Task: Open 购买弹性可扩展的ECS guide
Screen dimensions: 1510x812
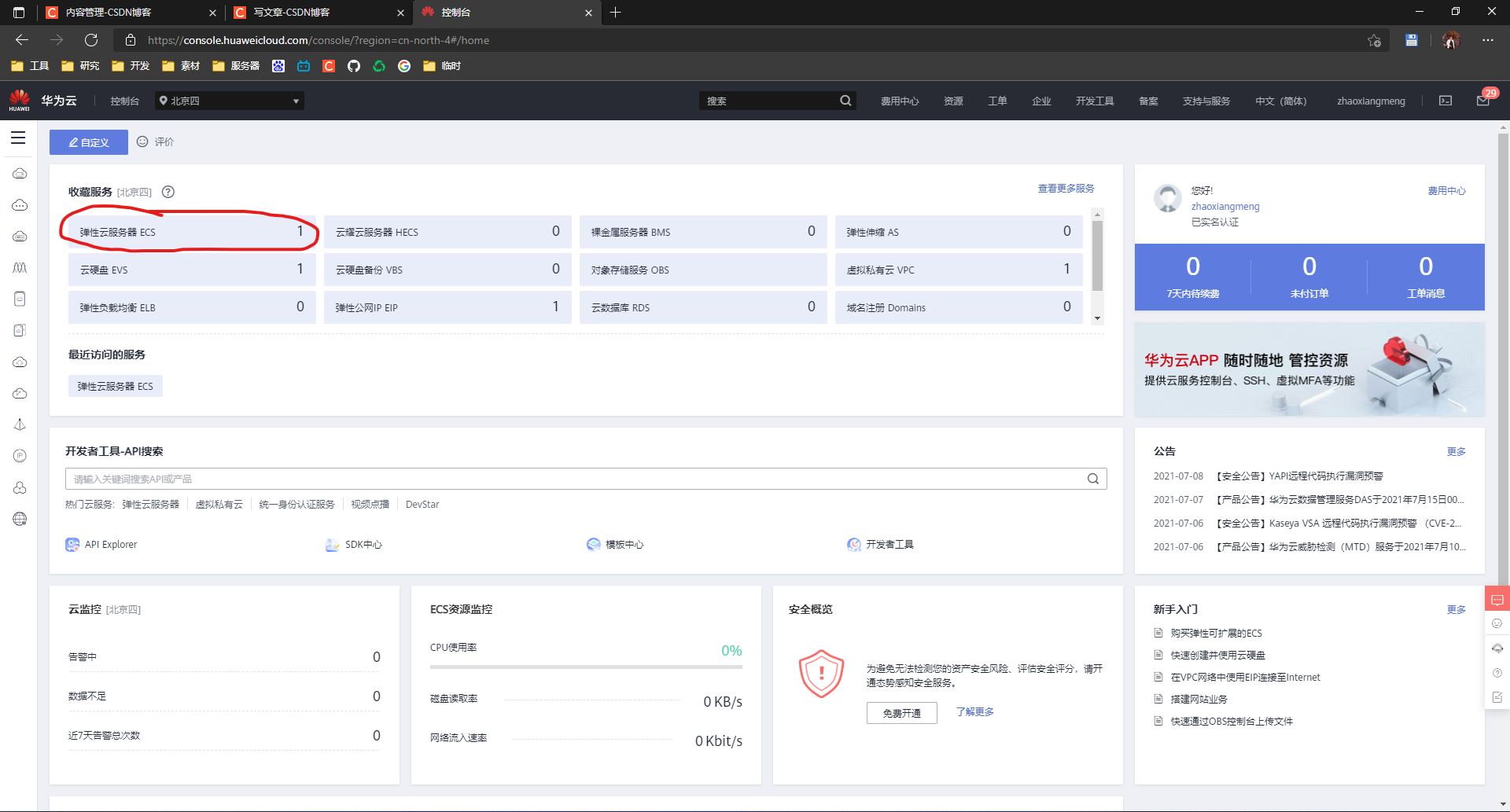Action: coord(1216,634)
